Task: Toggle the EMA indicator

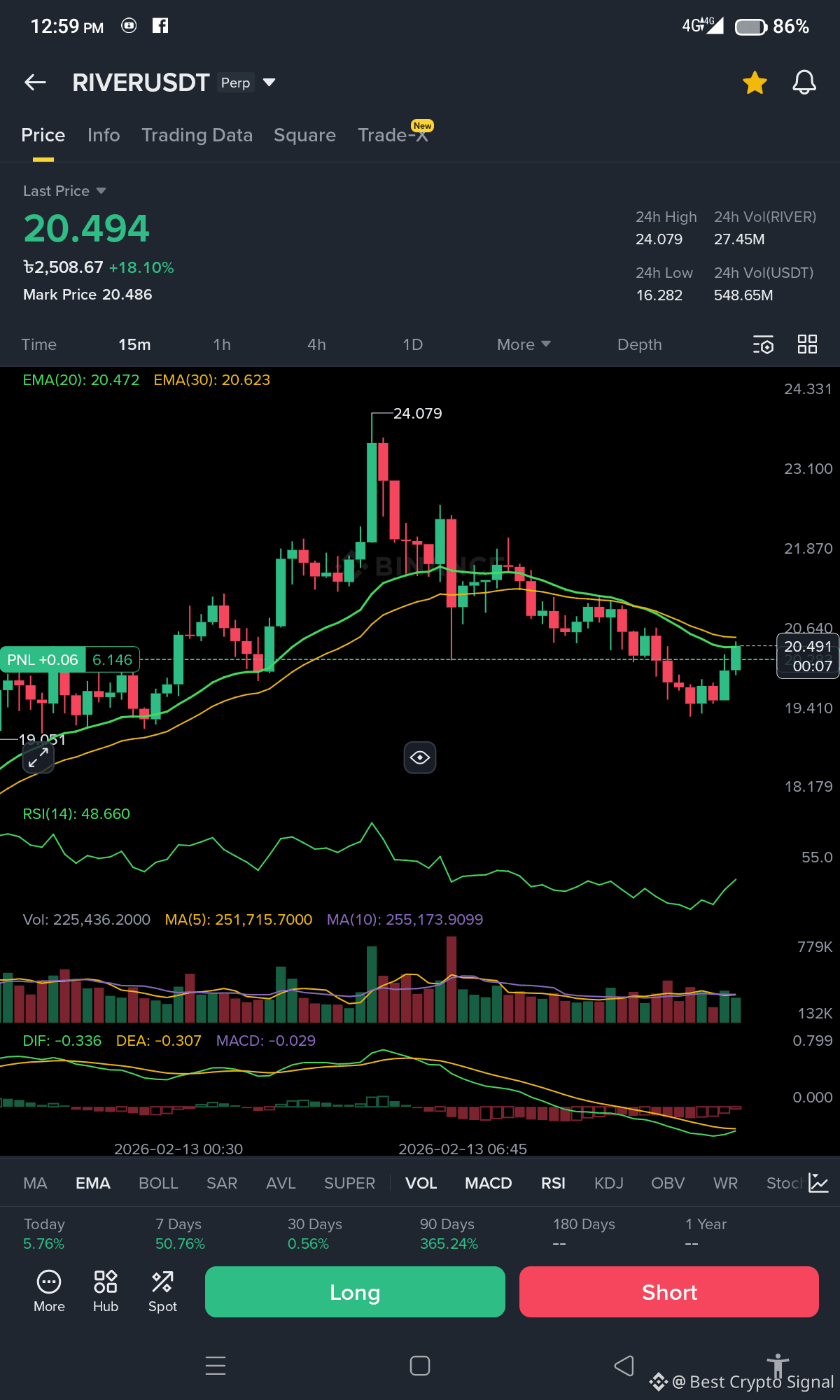Action: (x=93, y=1183)
